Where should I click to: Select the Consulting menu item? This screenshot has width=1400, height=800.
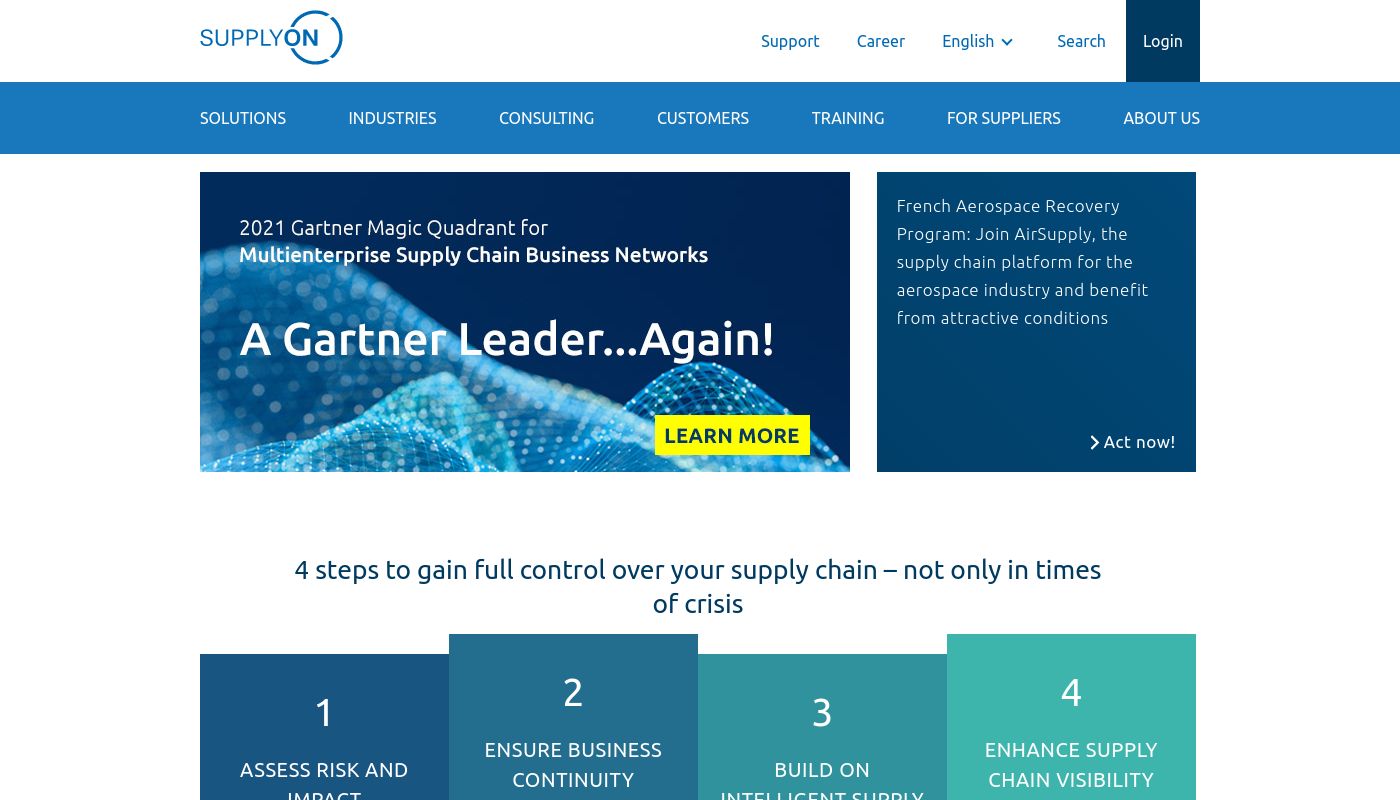(546, 118)
